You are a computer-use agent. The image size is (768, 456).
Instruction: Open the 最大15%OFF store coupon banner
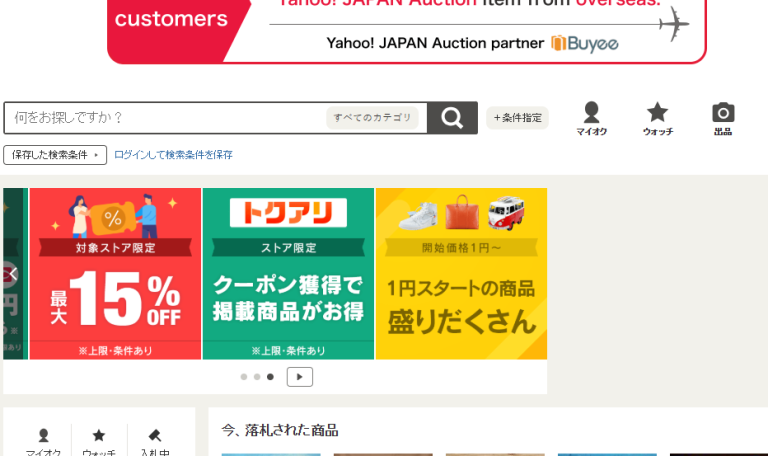(x=116, y=274)
